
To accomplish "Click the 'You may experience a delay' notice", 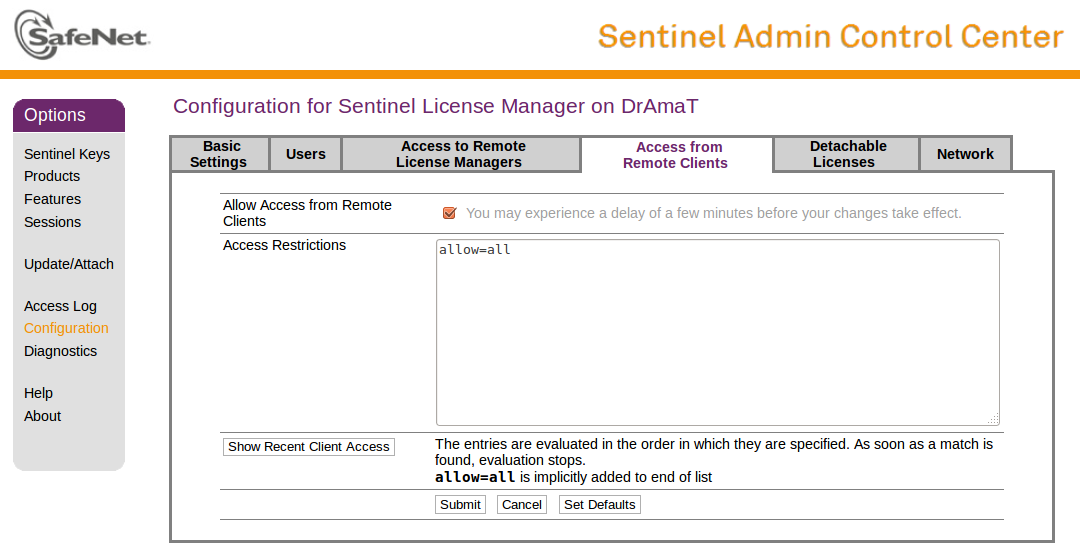I will (x=714, y=213).
